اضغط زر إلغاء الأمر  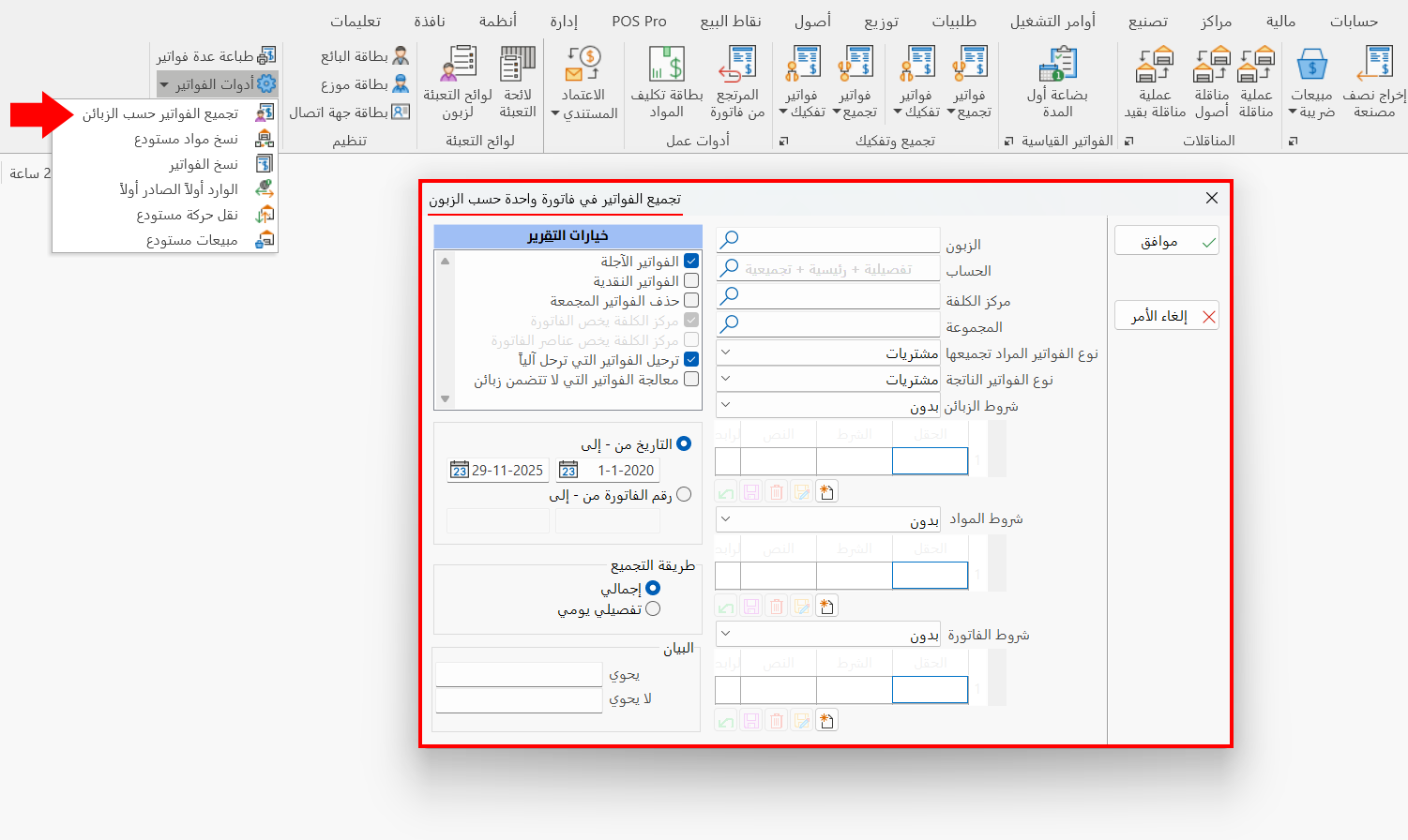click(1166, 316)
